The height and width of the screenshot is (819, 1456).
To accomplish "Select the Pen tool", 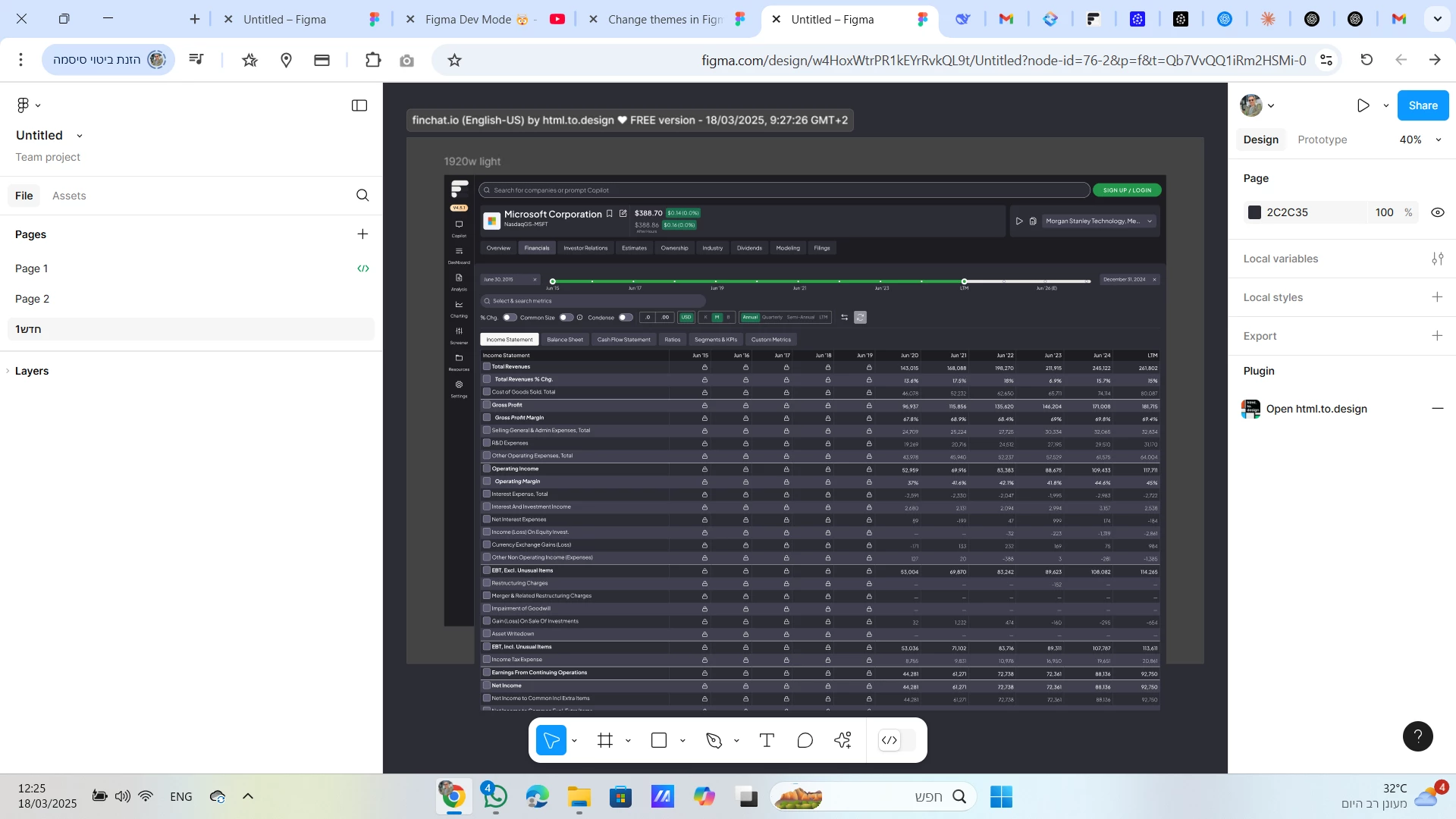I will coord(714,740).
